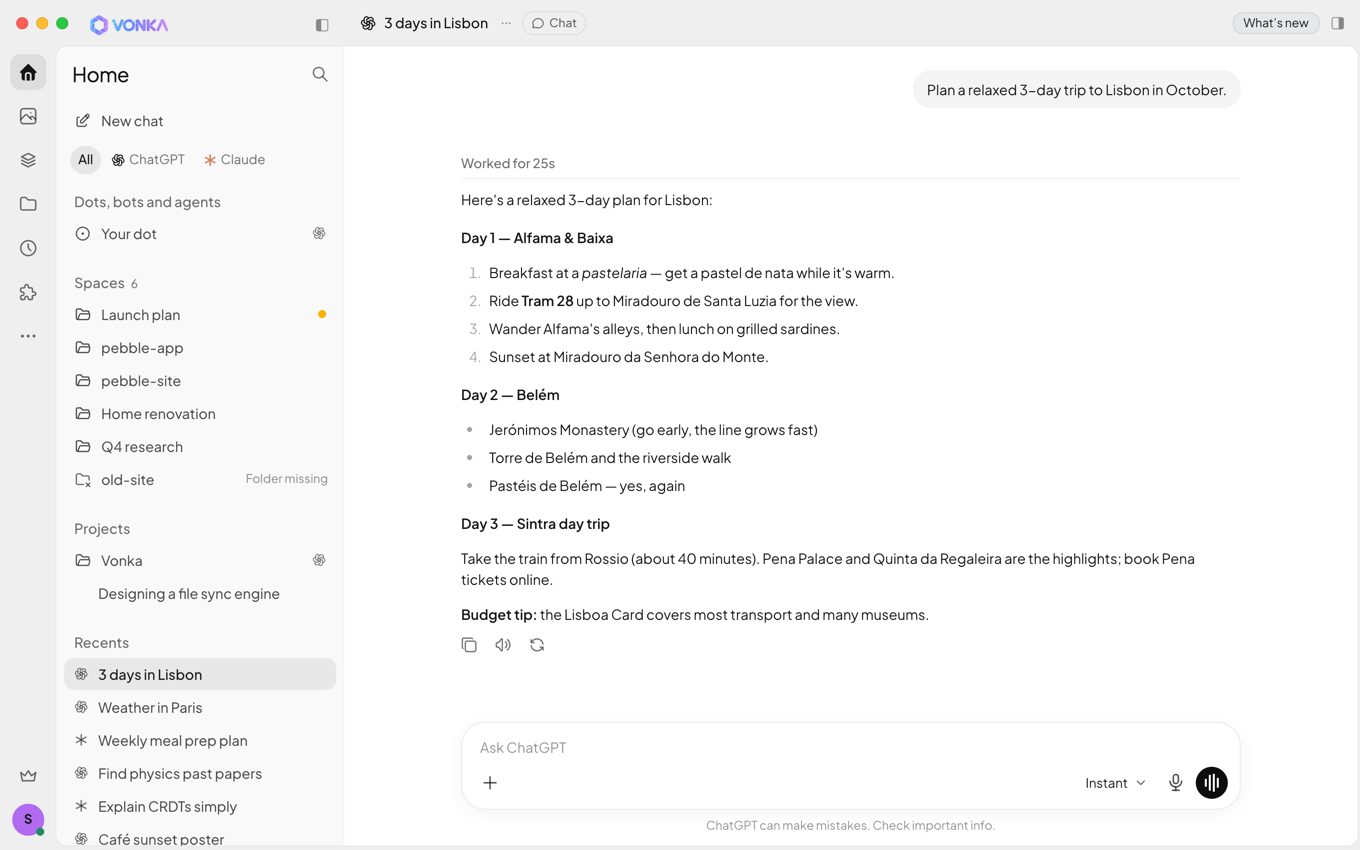
Task: Open the Q4 research space
Action: pos(200,447)
